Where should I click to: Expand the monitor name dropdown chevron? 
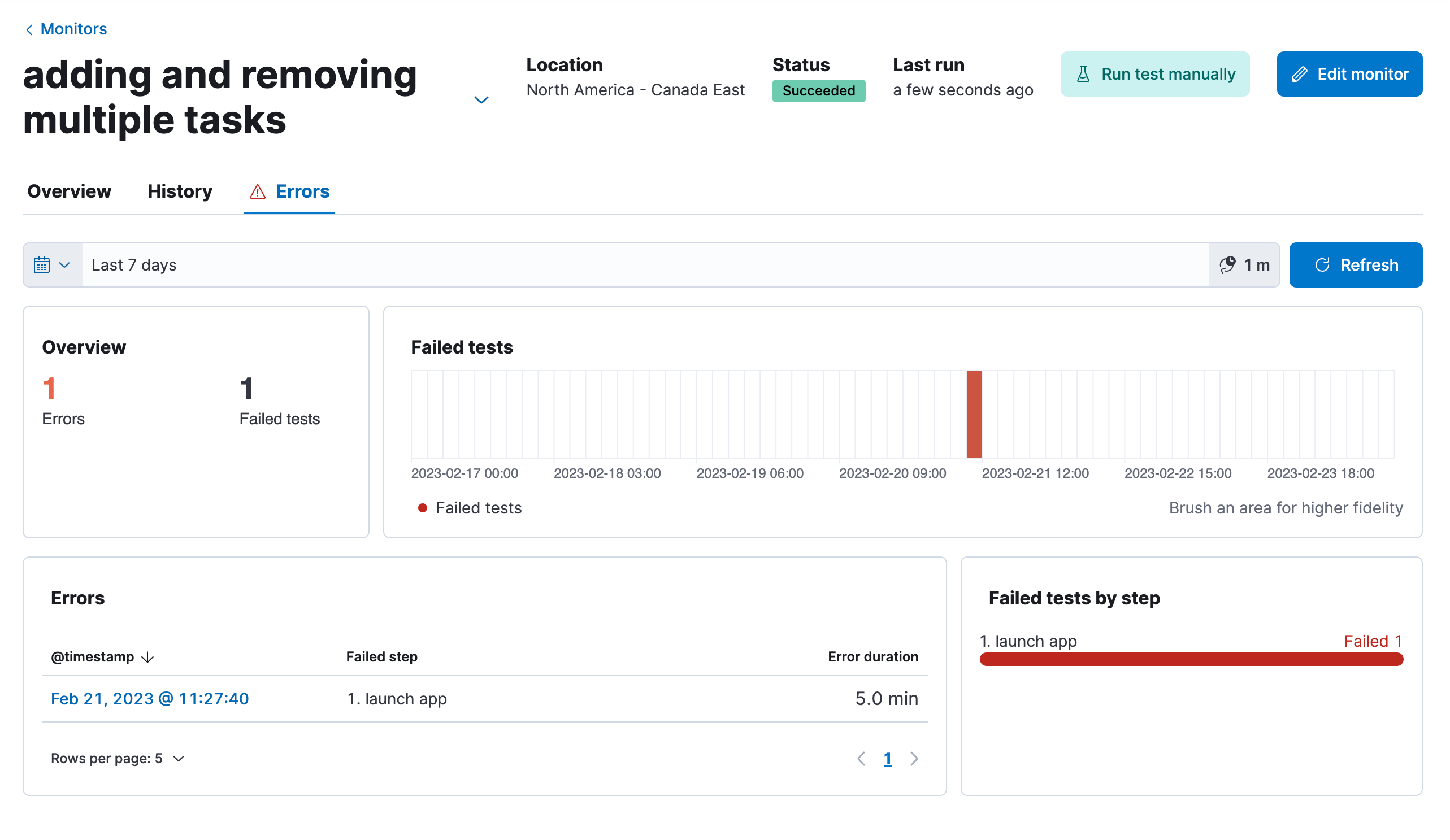pyautogui.click(x=481, y=100)
